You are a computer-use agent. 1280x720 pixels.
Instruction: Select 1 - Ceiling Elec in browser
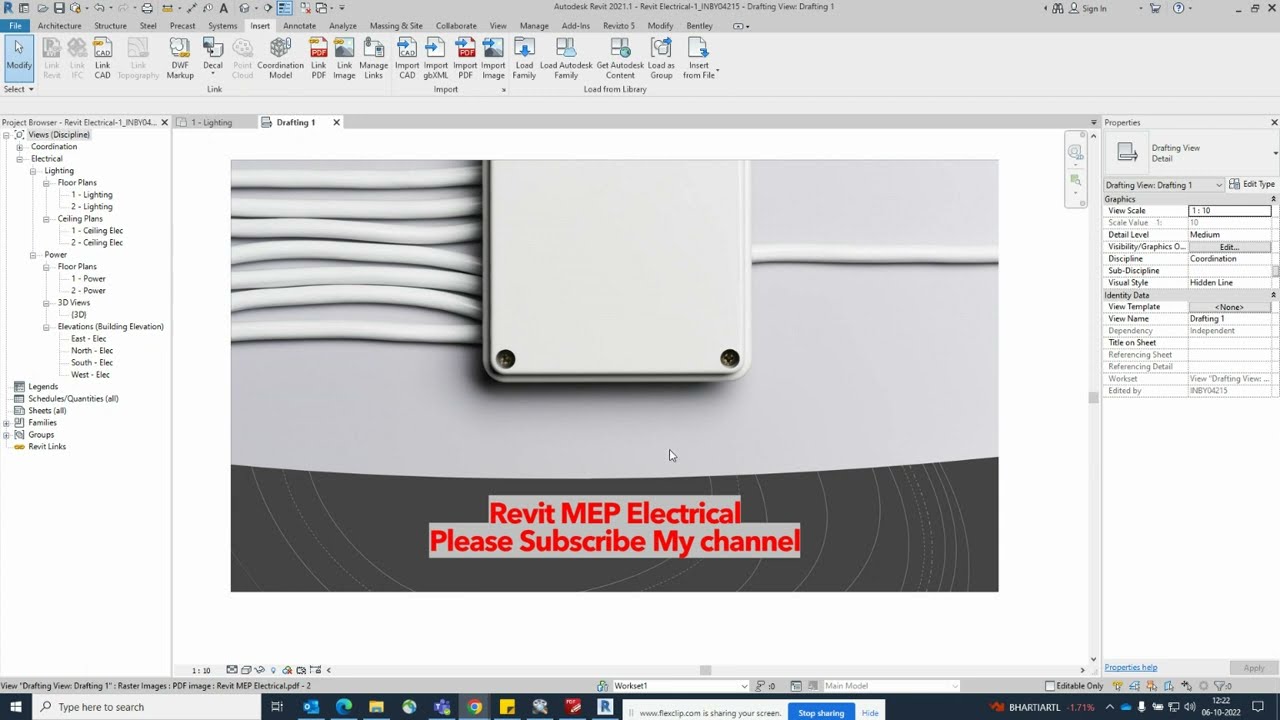[x=97, y=231]
